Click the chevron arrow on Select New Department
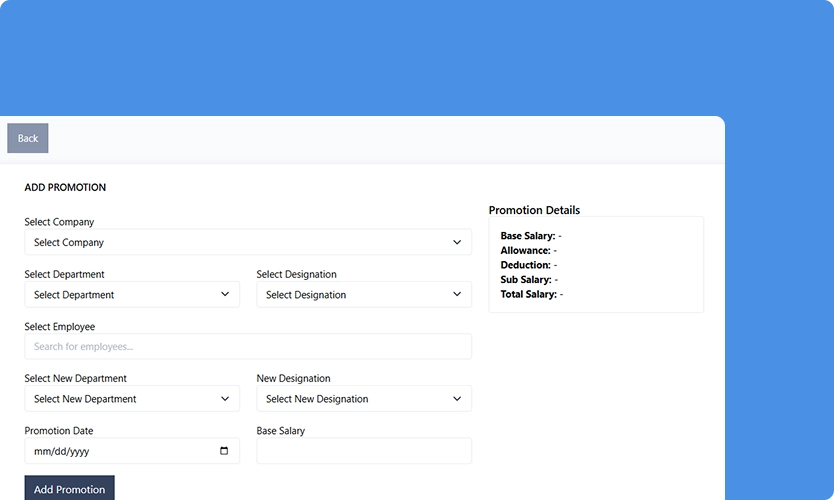This screenshot has height=500, width=834. [x=225, y=399]
